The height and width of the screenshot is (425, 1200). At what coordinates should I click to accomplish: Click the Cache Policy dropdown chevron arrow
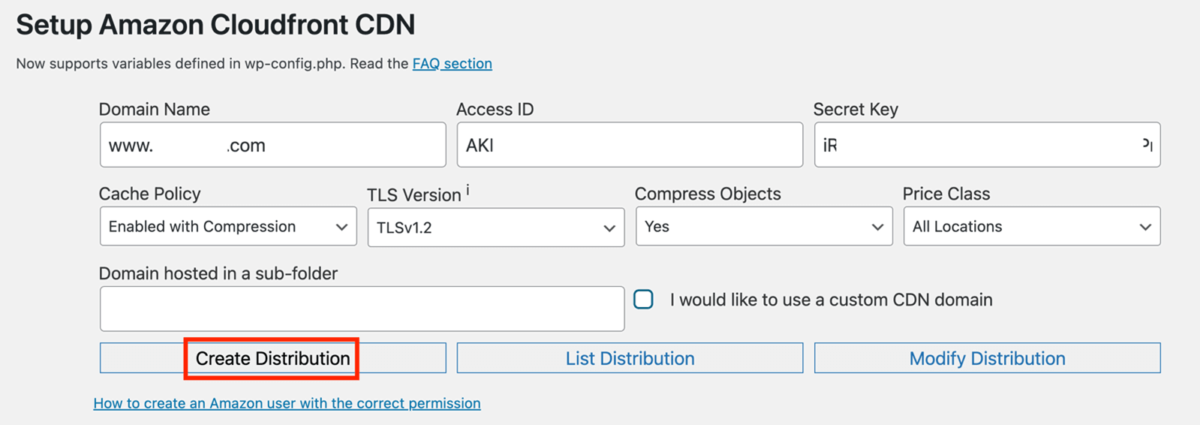[341, 227]
